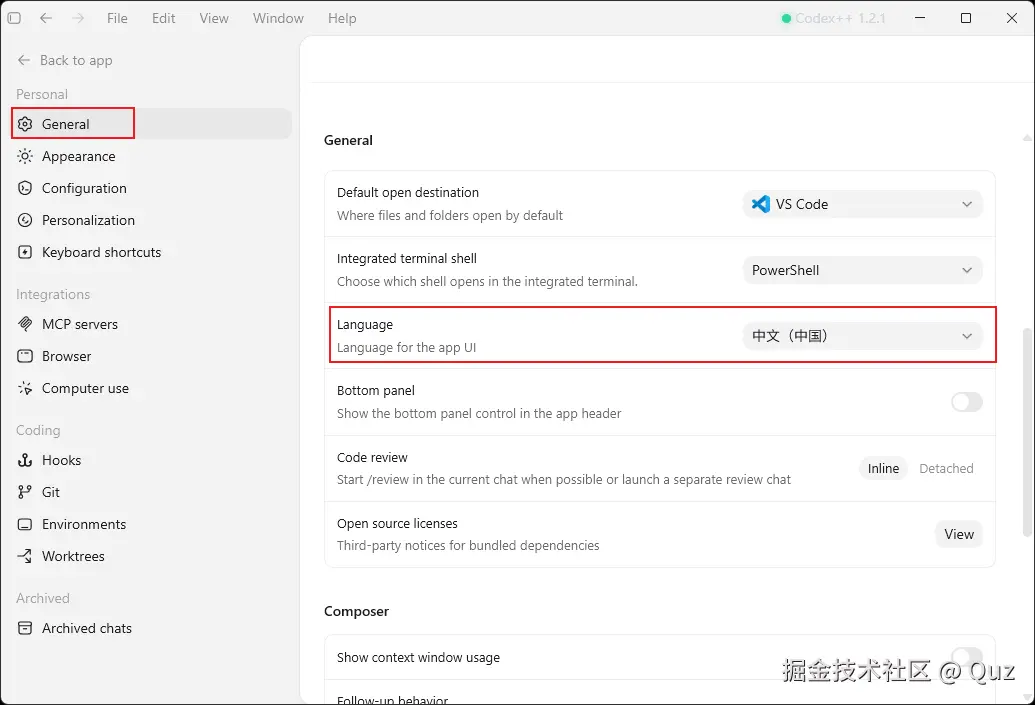Click the Configuration icon in sidebar
Image resolution: width=1035 pixels, height=705 pixels.
click(x=25, y=188)
